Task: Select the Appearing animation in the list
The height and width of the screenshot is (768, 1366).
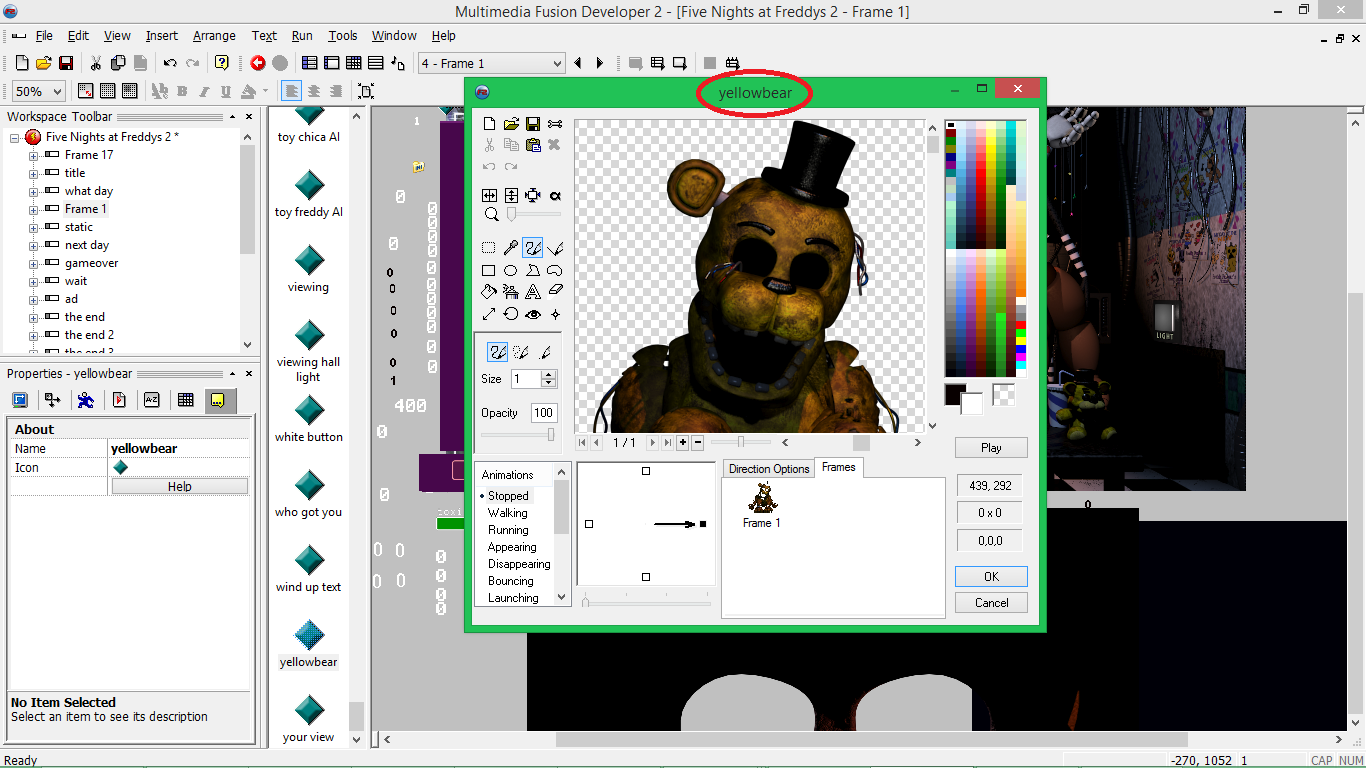Action: [512, 547]
